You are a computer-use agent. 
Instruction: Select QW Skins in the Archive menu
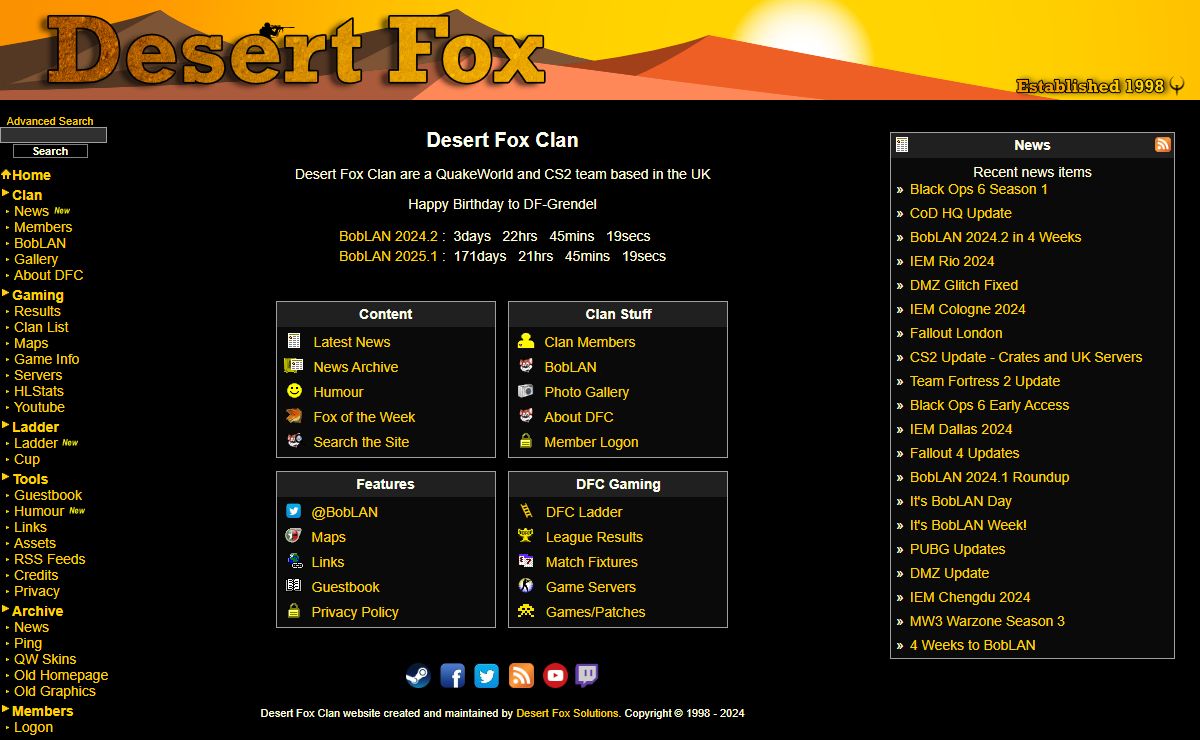(x=45, y=659)
